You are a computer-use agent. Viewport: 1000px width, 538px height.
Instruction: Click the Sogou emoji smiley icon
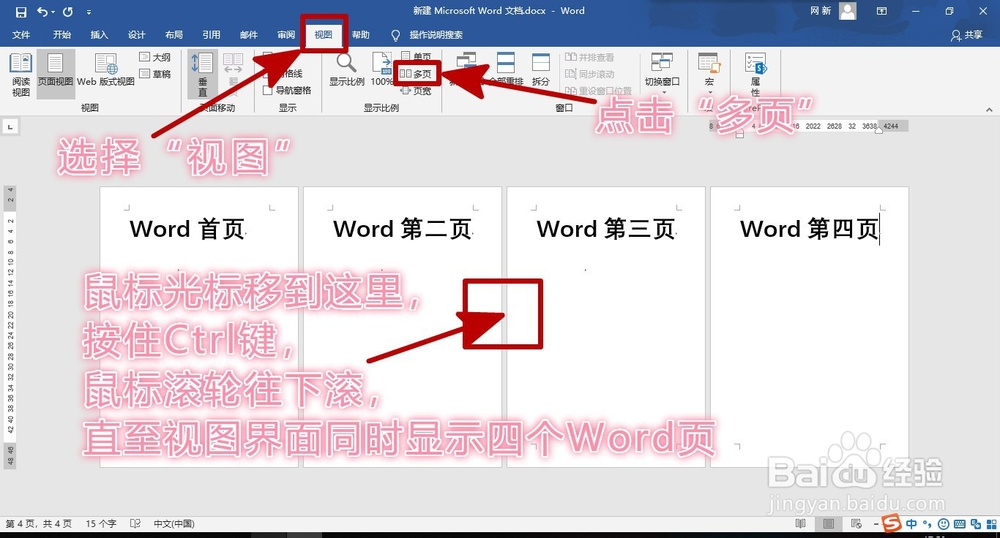(x=943, y=524)
